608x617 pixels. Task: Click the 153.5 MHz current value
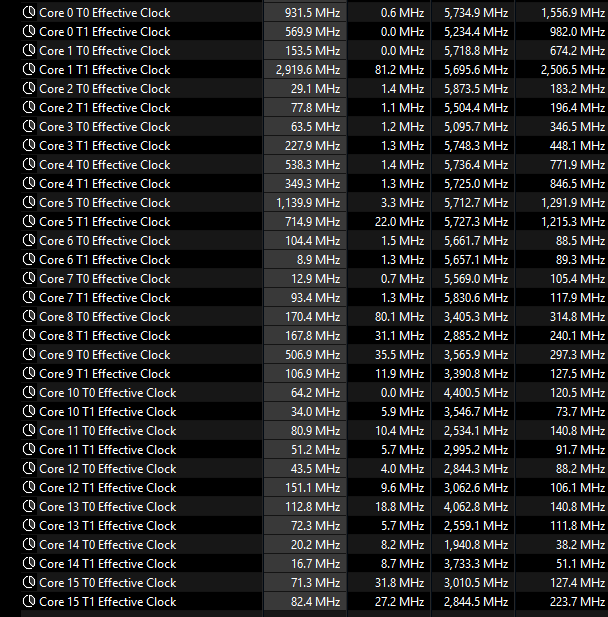[312, 50]
